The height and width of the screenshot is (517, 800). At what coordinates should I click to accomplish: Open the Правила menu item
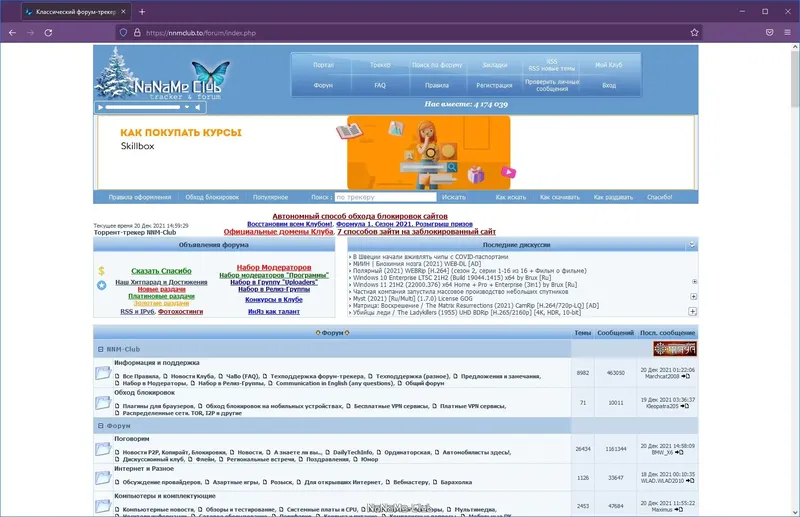pyautogui.click(x=437, y=85)
